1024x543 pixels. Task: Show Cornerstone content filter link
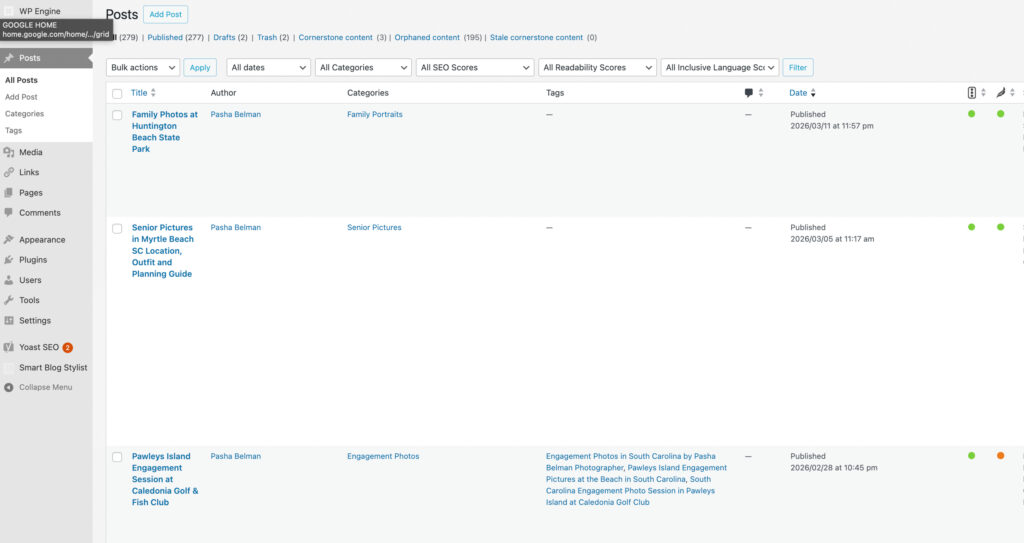tap(336, 37)
